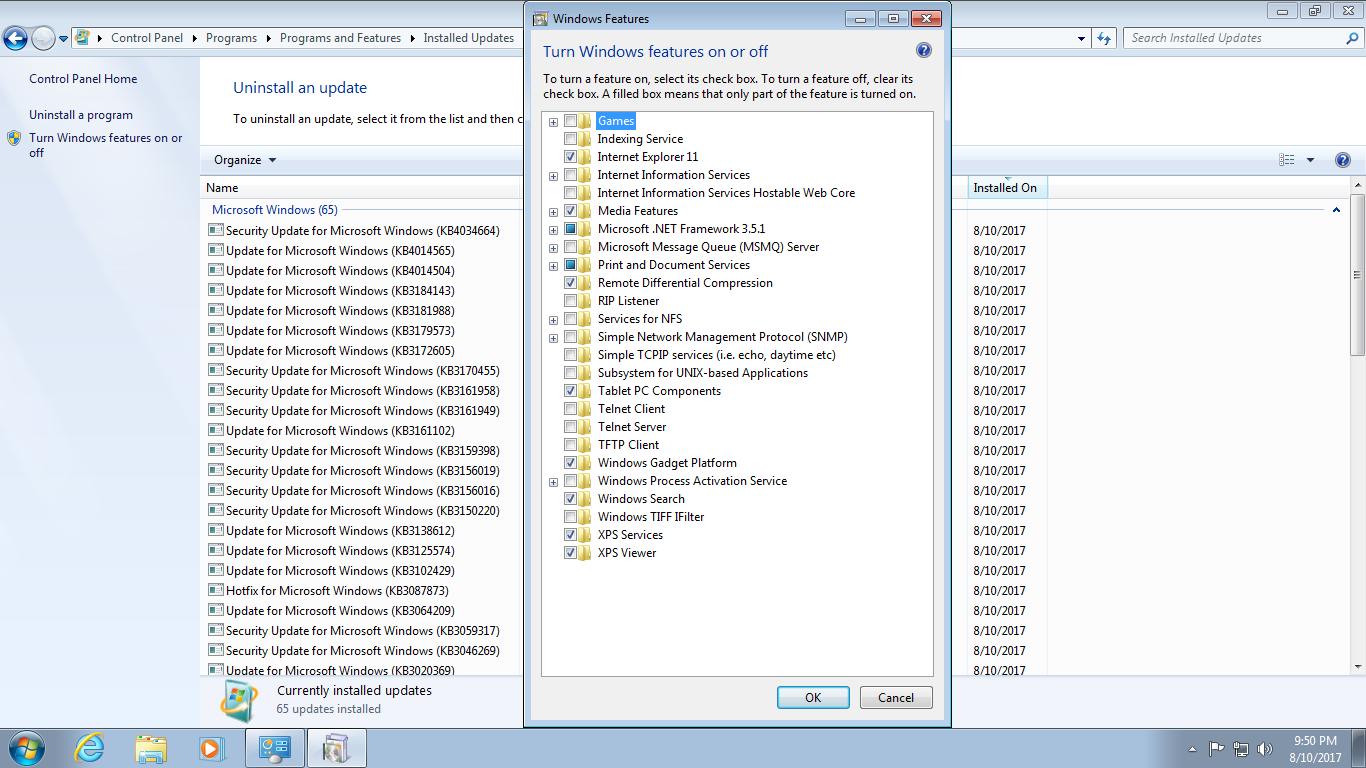Viewport: 1366px width, 768px height.
Task: Expand Microsoft .NET Framework 3.5.1 node
Action: tap(553, 230)
